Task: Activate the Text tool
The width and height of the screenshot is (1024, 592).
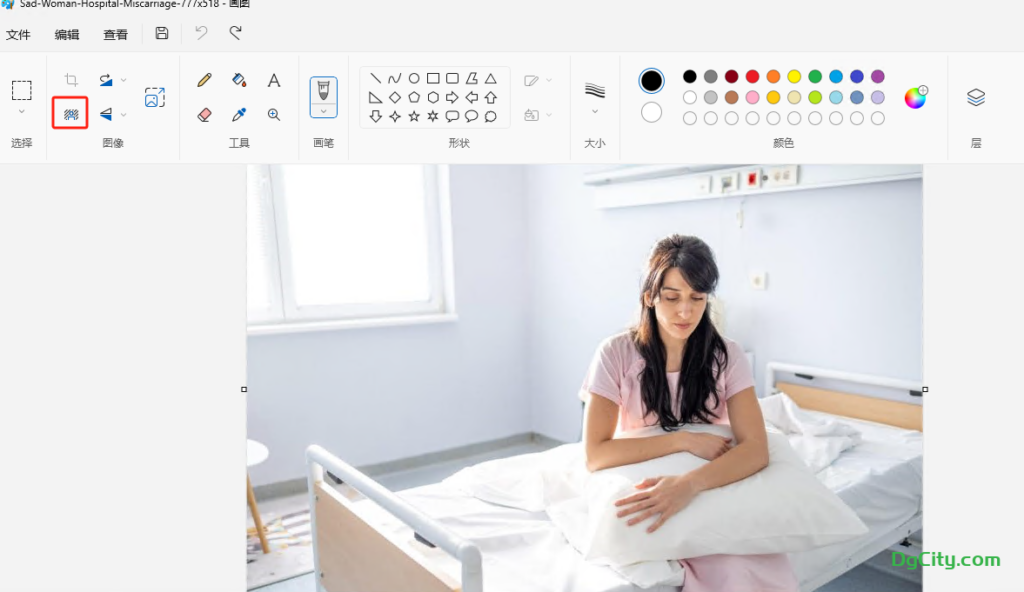Action: 273,80
